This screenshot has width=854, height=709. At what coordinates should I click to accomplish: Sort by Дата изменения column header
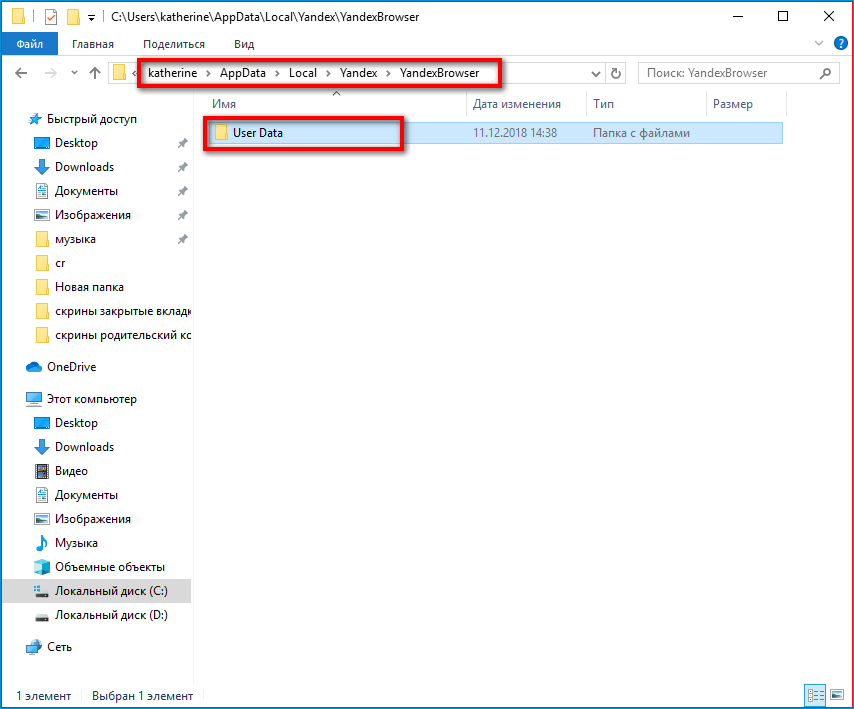pyautogui.click(x=516, y=104)
